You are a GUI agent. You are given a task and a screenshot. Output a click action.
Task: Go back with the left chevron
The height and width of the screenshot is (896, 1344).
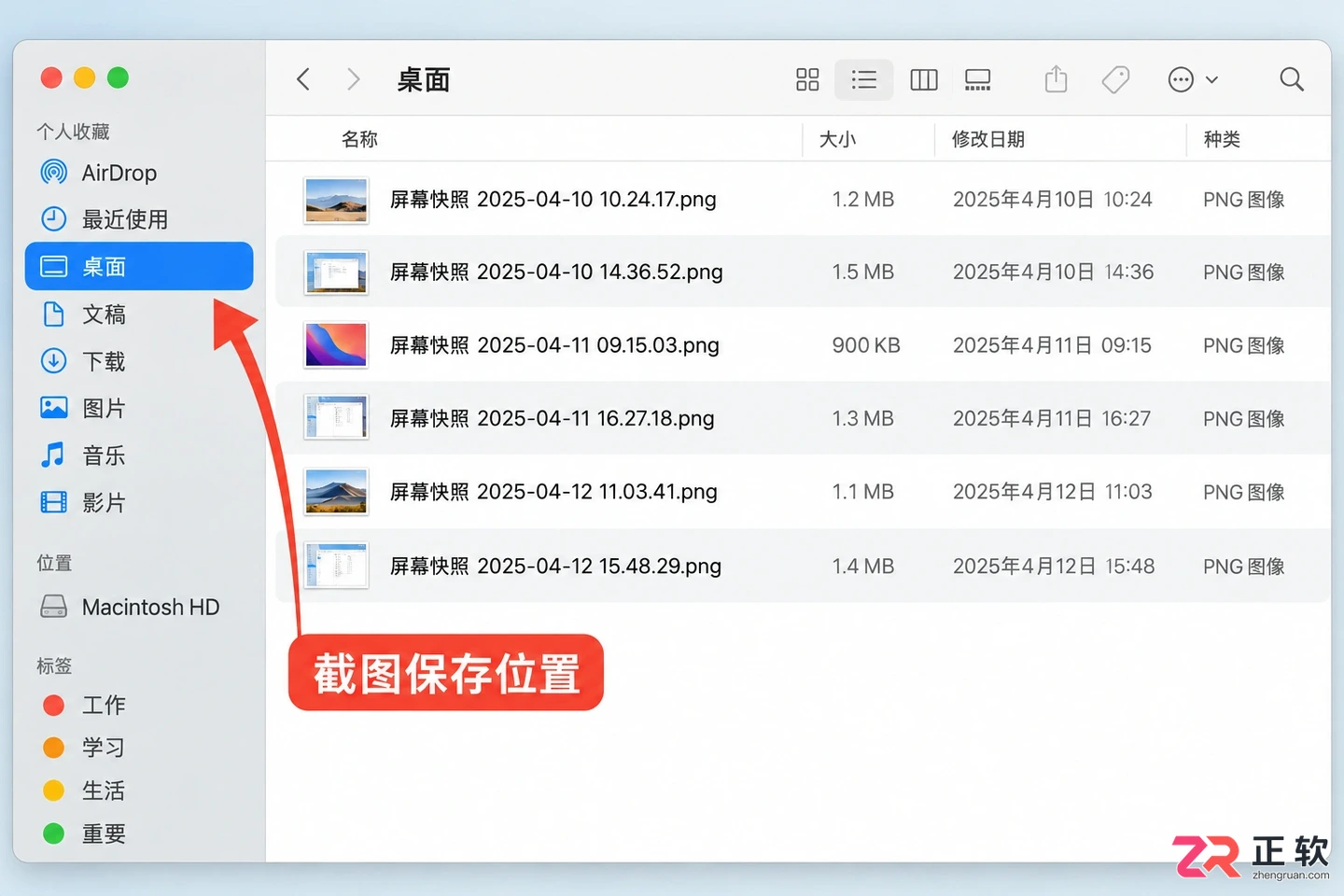point(303,79)
